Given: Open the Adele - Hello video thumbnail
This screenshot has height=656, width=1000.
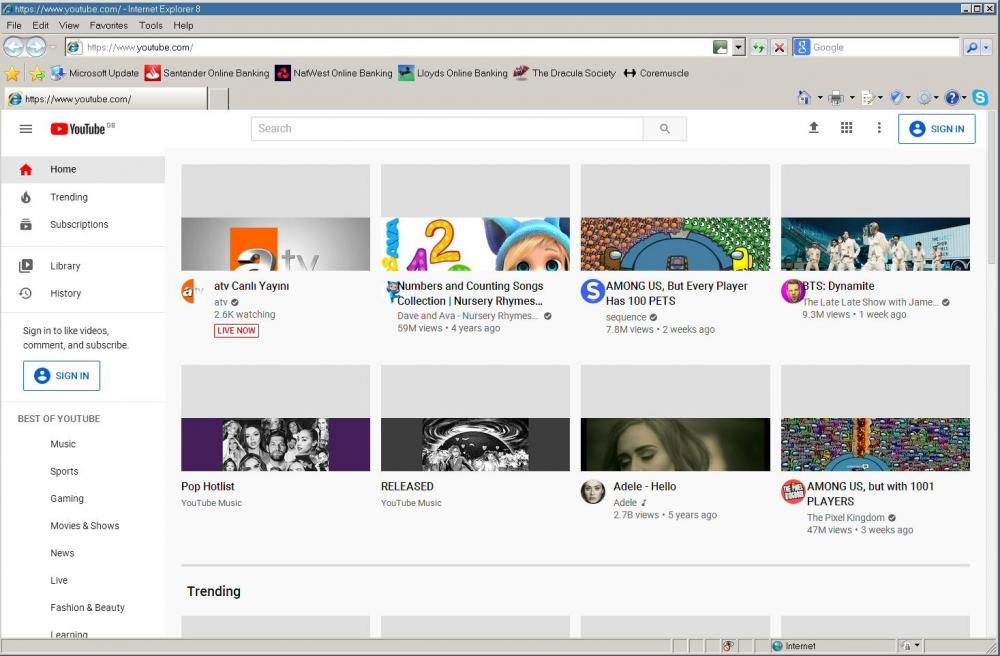Looking at the screenshot, I should click(x=675, y=444).
